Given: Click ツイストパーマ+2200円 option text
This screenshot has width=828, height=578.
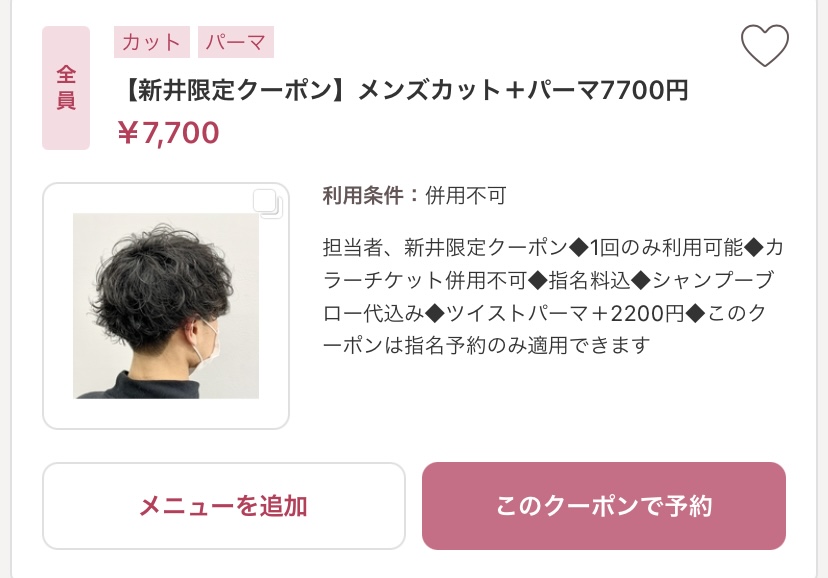Looking at the screenshot, I should [565, 313].
